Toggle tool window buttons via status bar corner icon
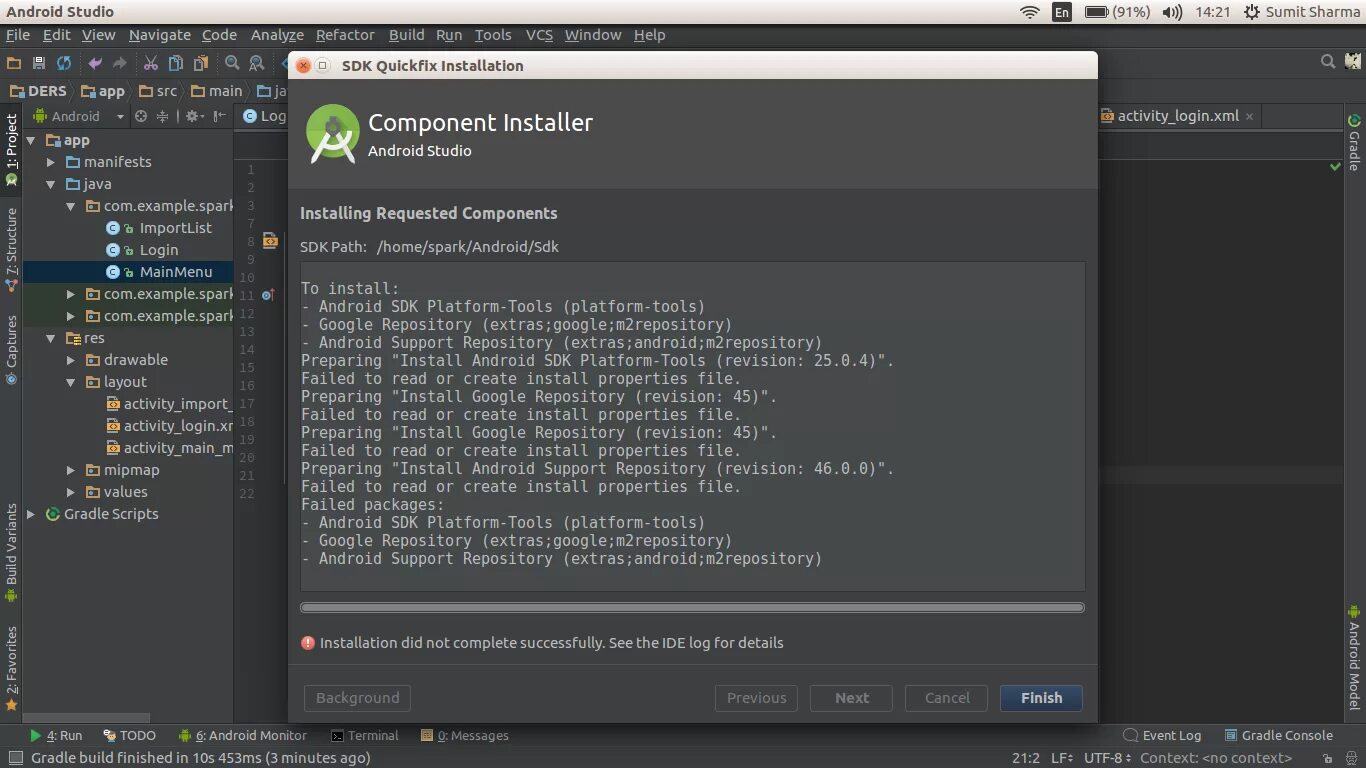This screenshot has width=1366, height=768. 14,758
